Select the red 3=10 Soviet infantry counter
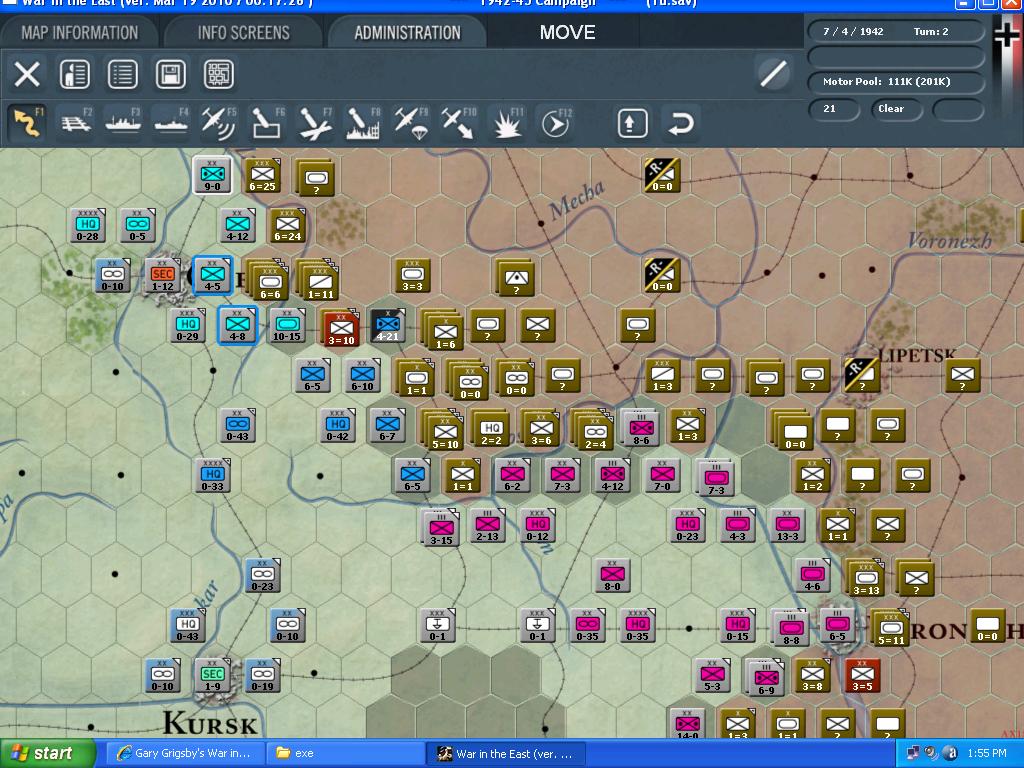 pos(341,328)
